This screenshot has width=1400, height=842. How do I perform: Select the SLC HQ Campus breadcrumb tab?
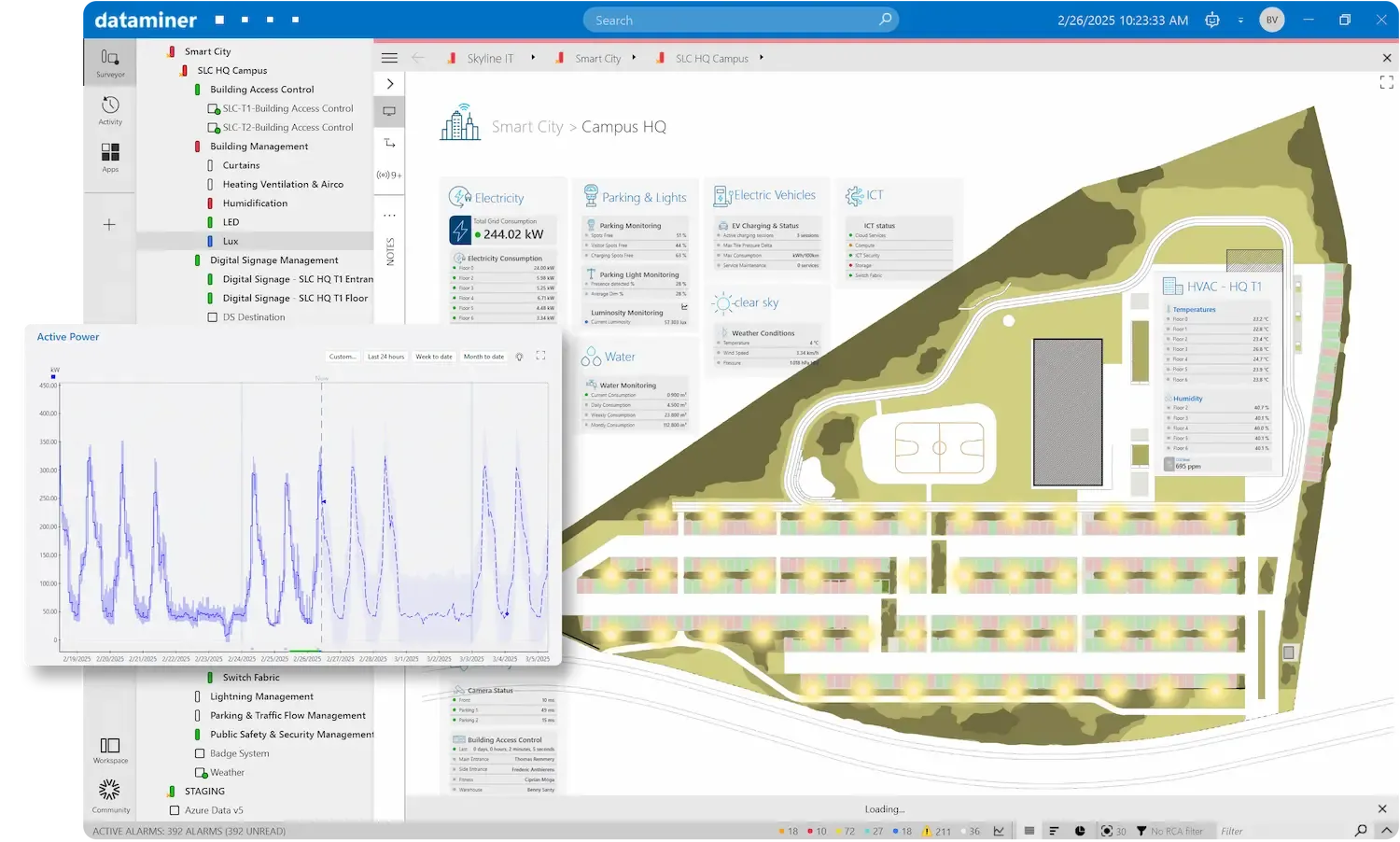[712, 58]
